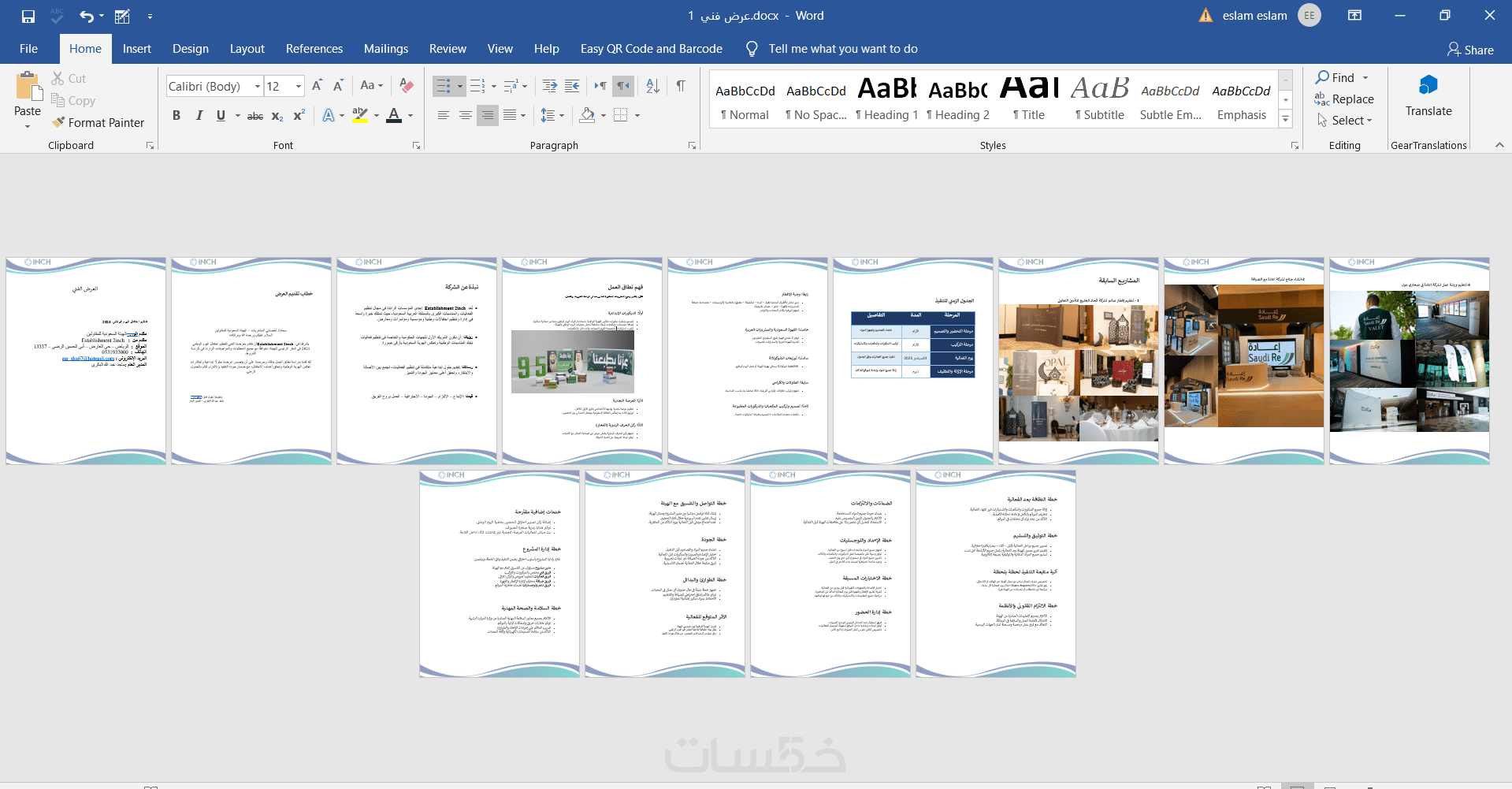Open the Easy QR Code and Barcode tab
Screen dimensions: 1512x789
pos(652,49)
